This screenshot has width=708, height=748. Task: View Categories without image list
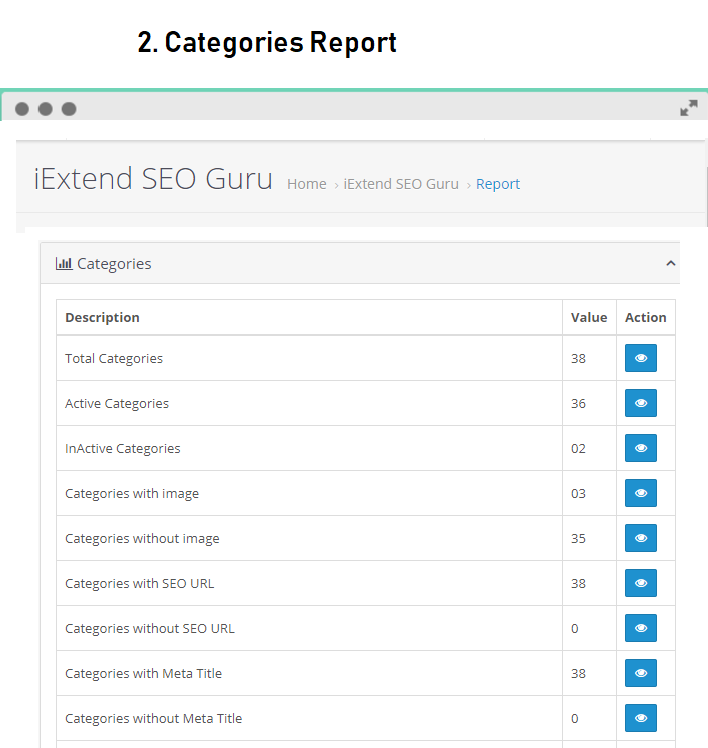coord(640,538)
